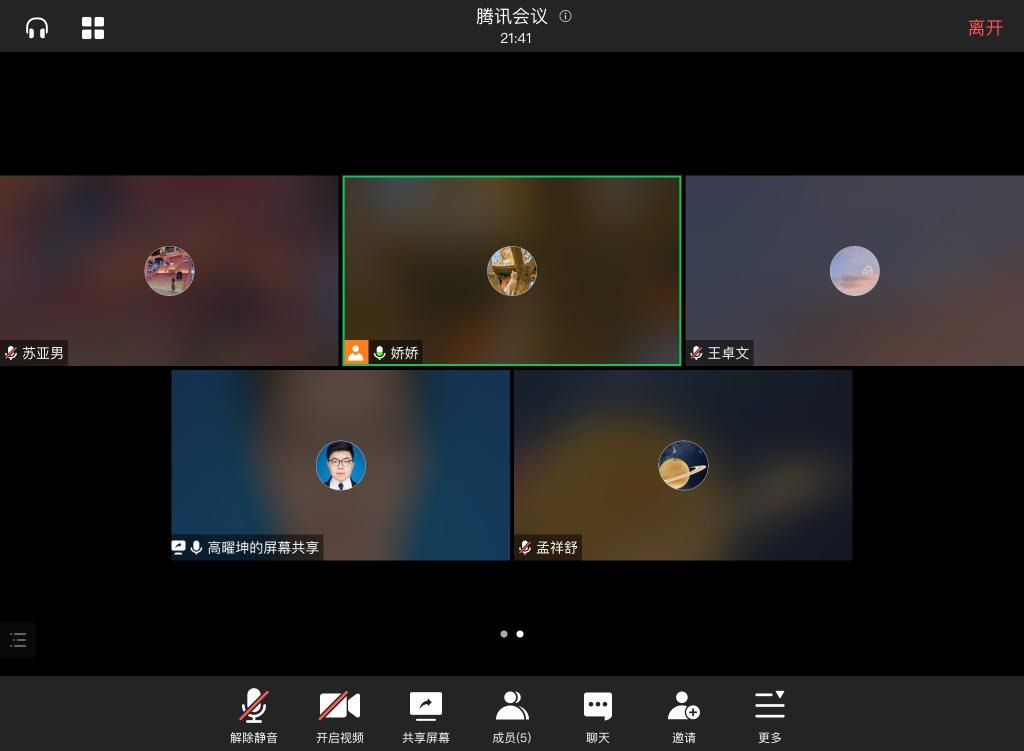Open the 成员(5) members list
Screen dimensions: 1024x751
click(512, 716)
